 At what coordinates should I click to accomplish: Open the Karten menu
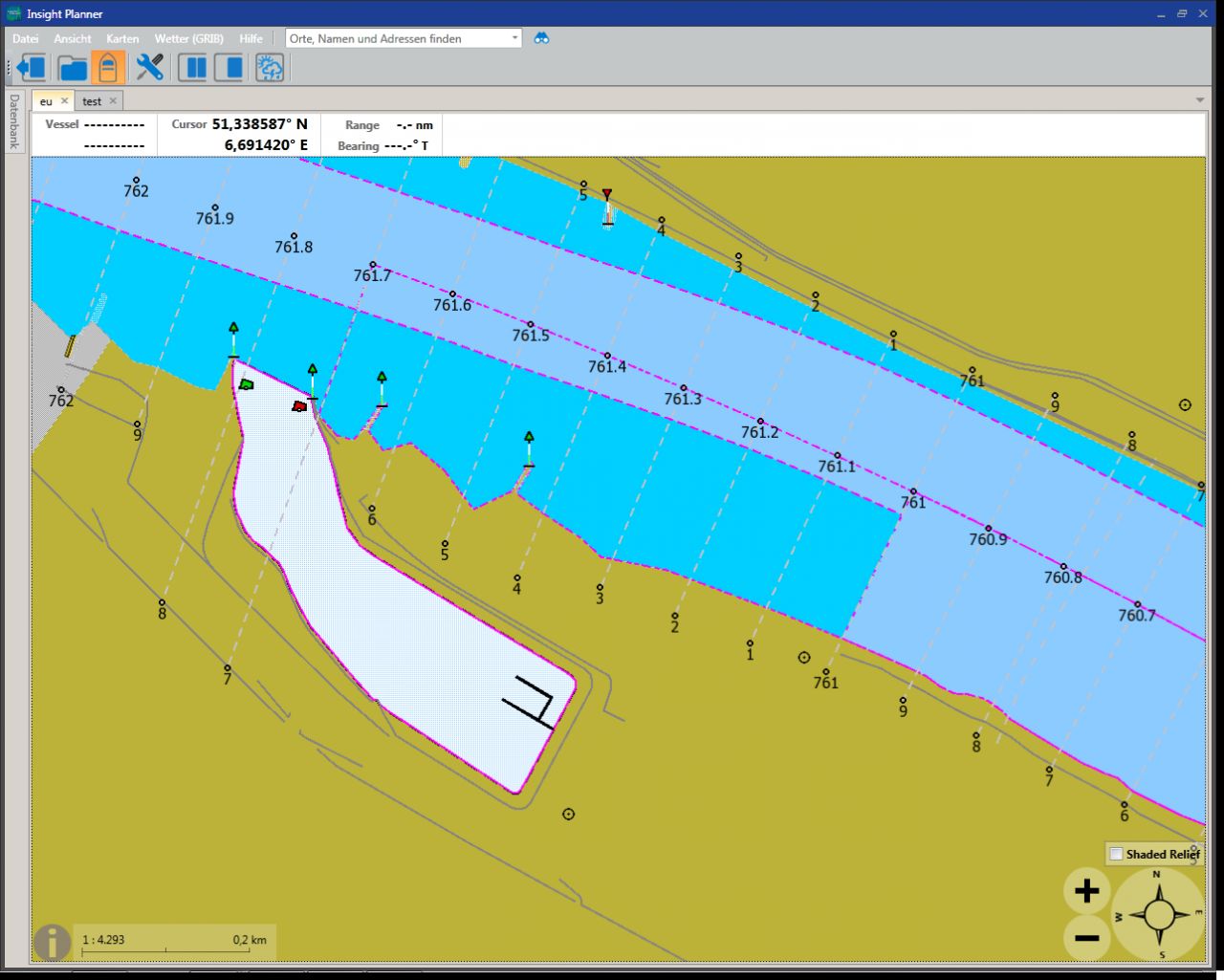(x=122, y=39)
